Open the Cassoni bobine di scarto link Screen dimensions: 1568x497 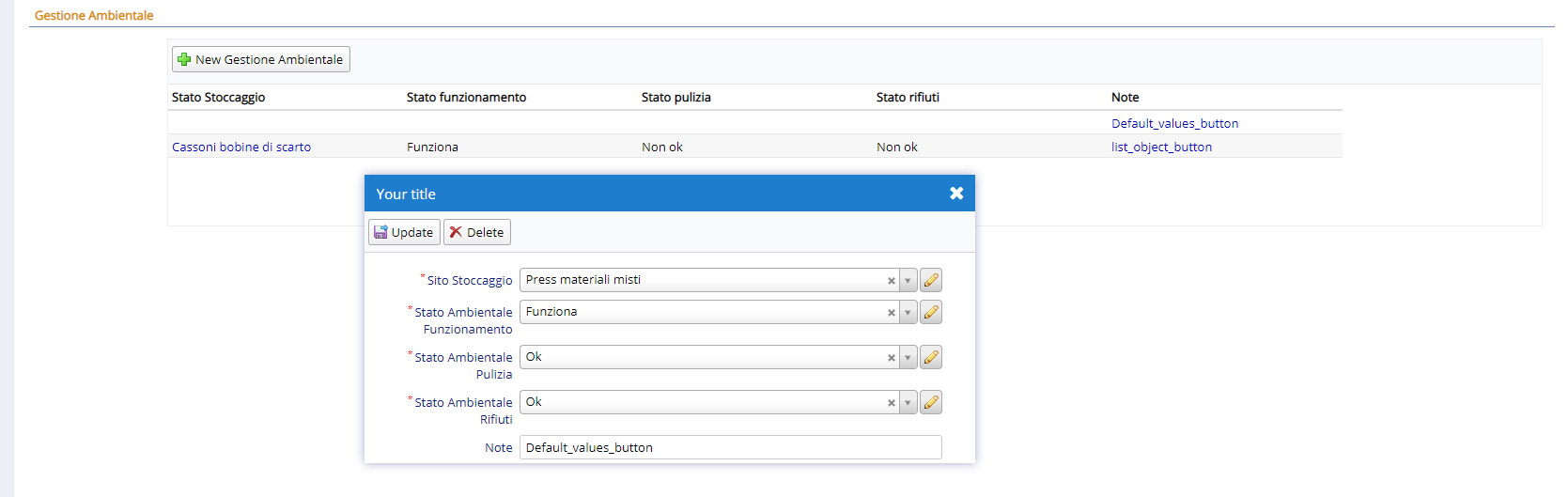pos(241,147)
